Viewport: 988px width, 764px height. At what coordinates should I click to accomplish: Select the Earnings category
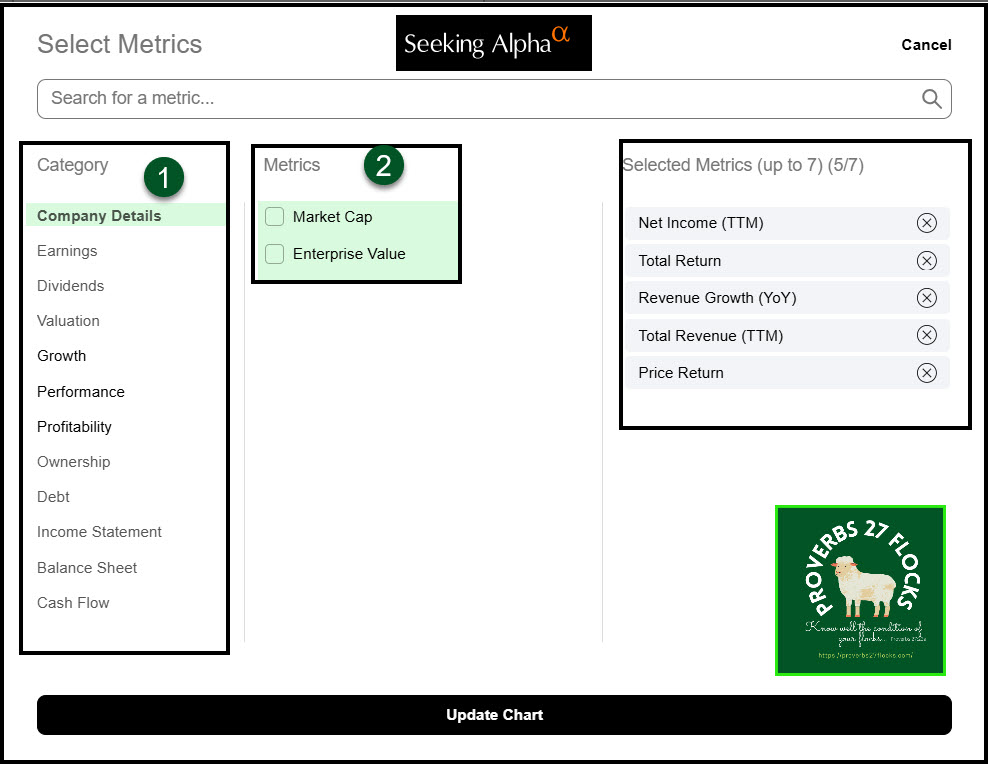67,251
